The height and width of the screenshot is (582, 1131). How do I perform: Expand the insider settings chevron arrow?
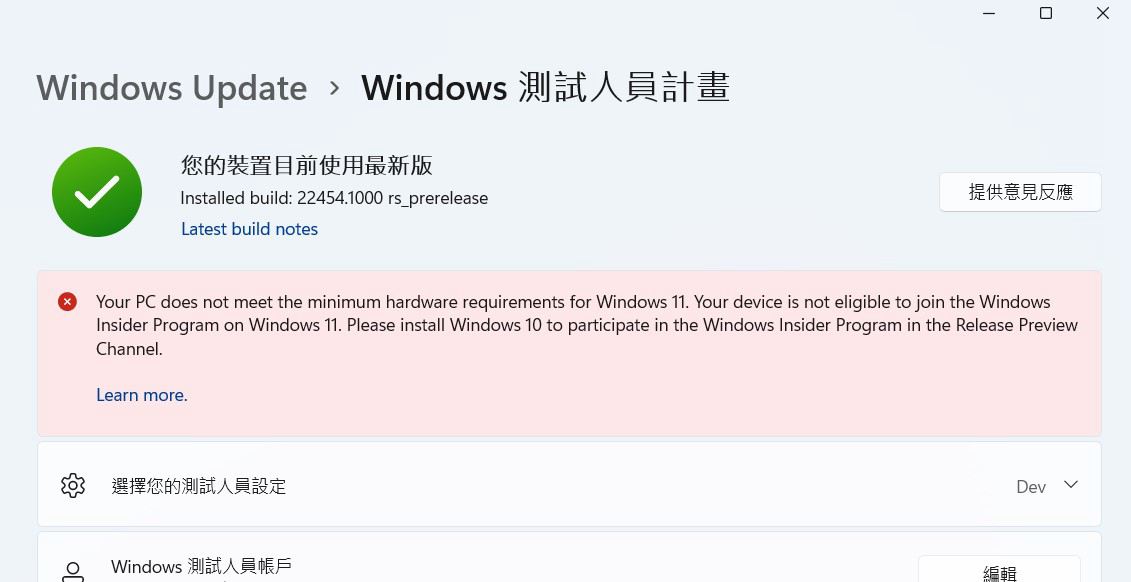pyautogui.click(x=1071, y=485)
